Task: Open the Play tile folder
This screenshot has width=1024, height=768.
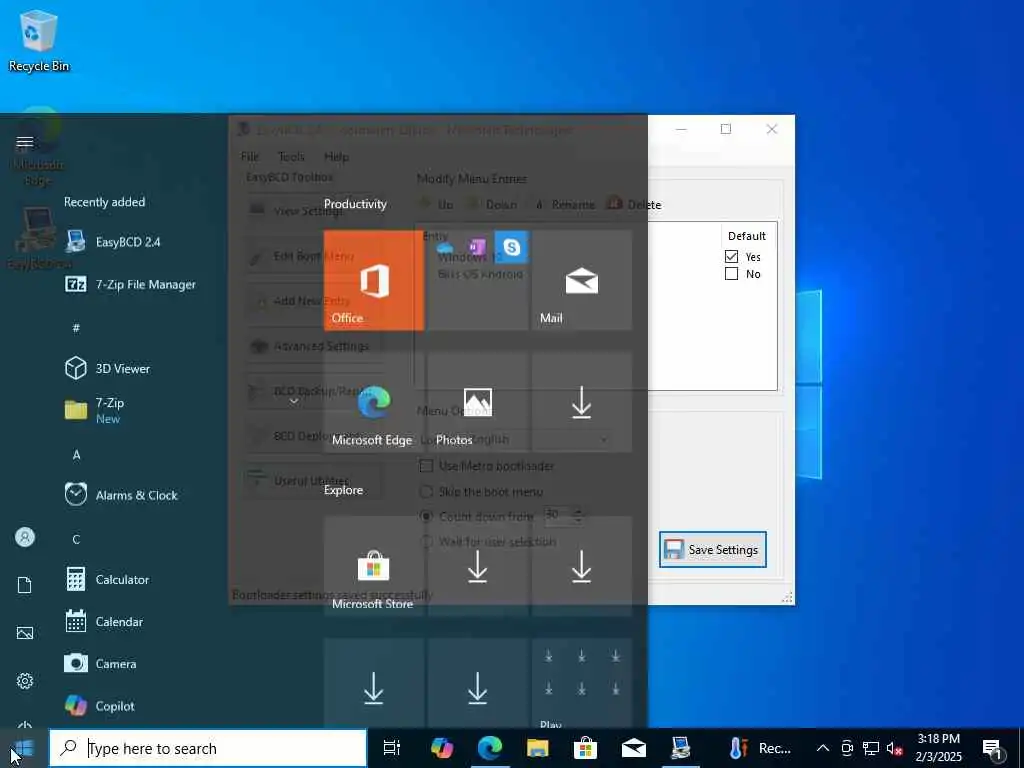Action: click(582, 682)
